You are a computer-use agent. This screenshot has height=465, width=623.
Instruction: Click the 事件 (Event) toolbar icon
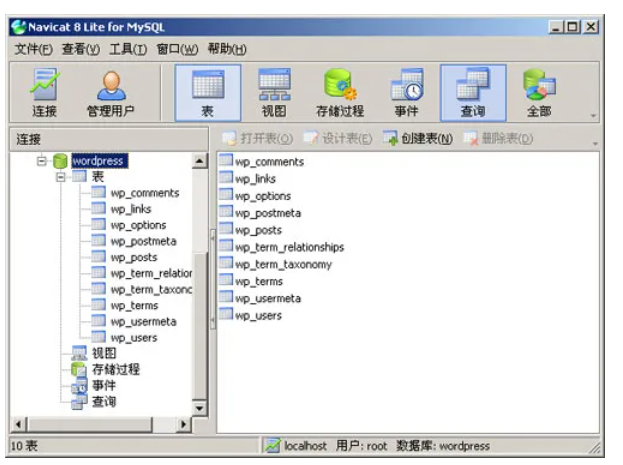click(x=406, y=93)
